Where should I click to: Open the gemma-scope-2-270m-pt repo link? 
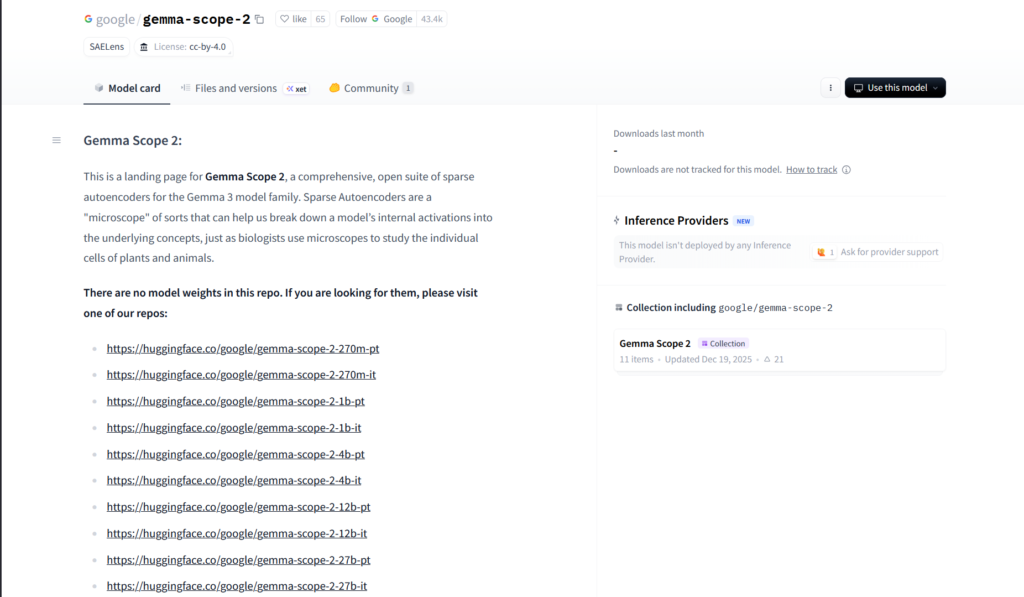pyautogui.click(x=242, y=348)
